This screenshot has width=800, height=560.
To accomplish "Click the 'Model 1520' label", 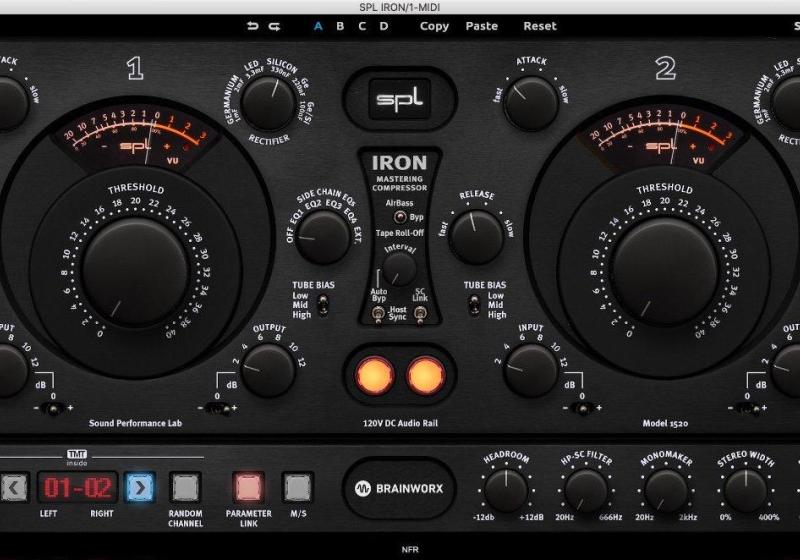I will (x=665, y=423).
